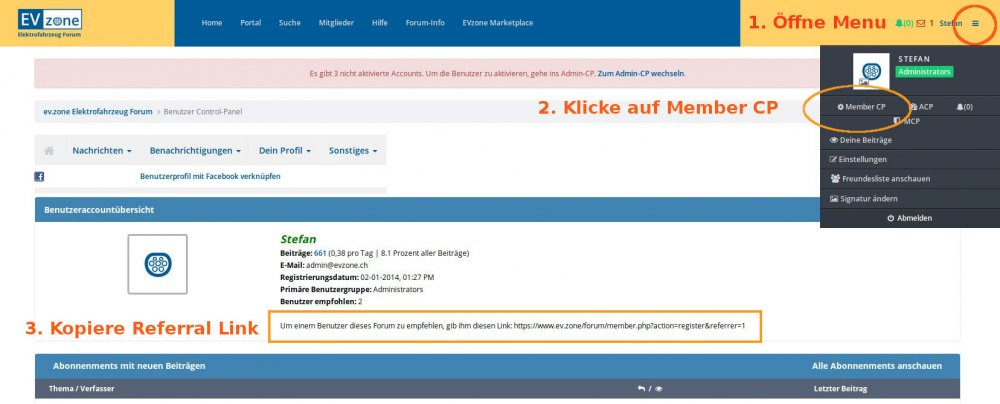Select Deine Beiträge in the dropdown
The width and height of the screenshot is (1000, 404).
click(x=860, y=140)
